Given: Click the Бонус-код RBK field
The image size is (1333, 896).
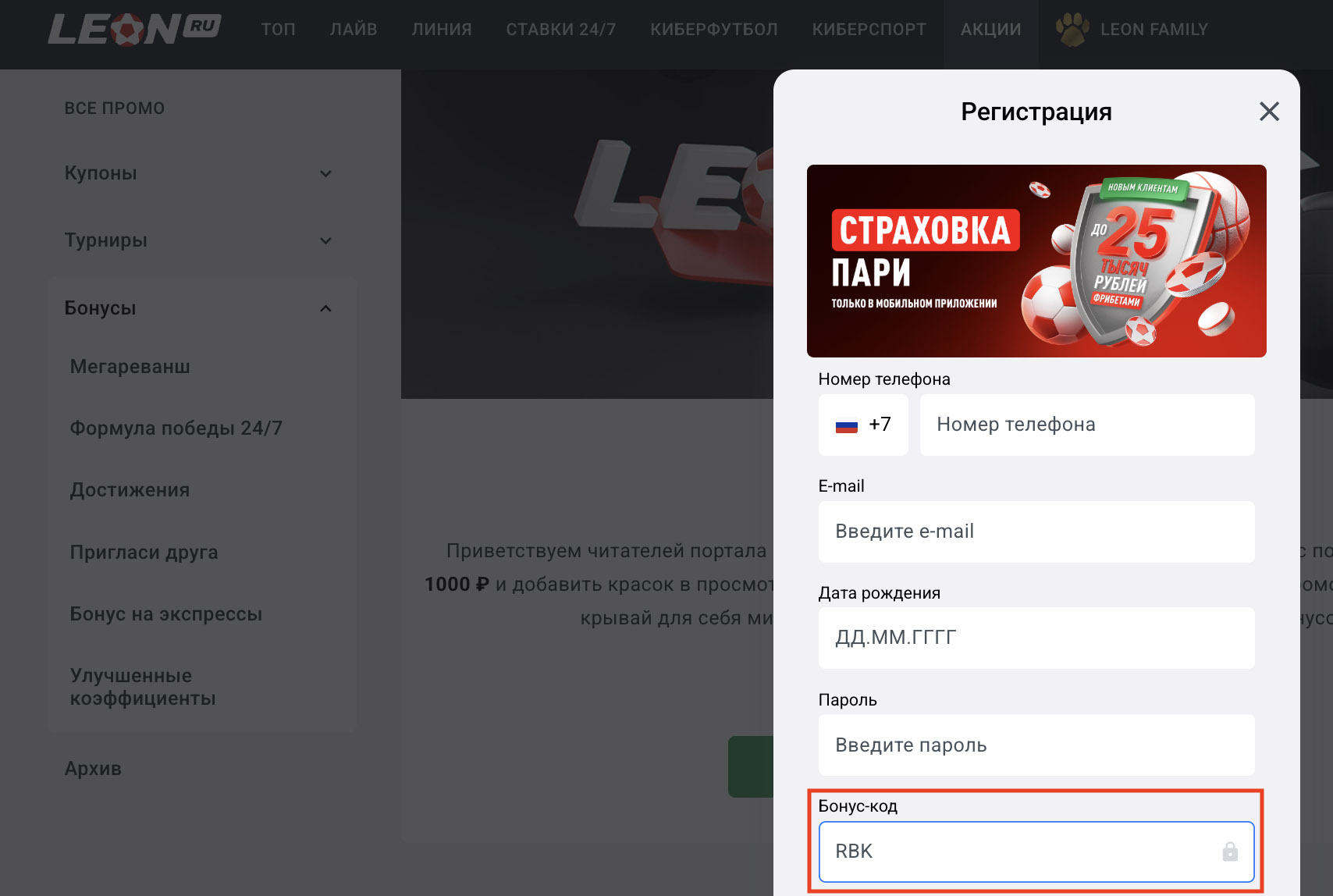Looking at the screenshot, I should [1036, 852].
